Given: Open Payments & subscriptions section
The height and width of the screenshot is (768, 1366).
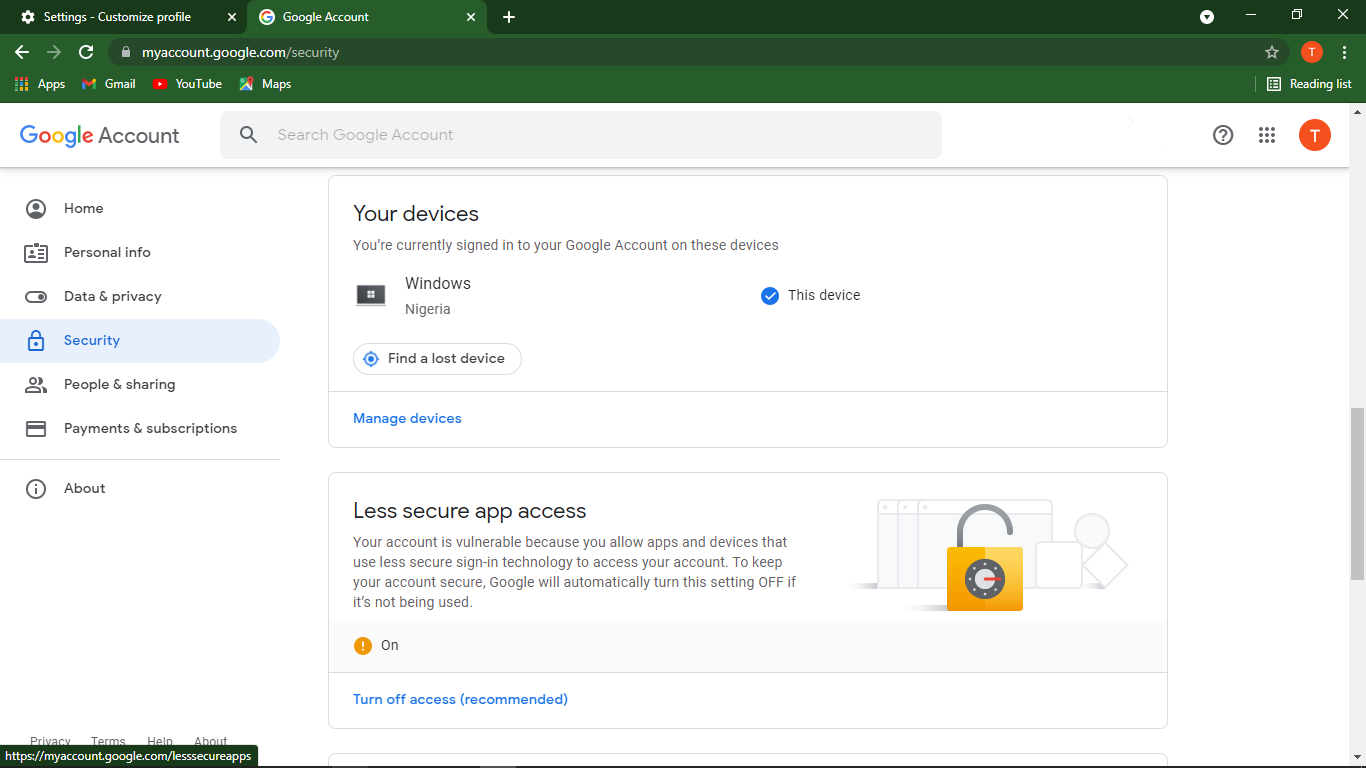Looking at the screenshot, I should 140,429.
